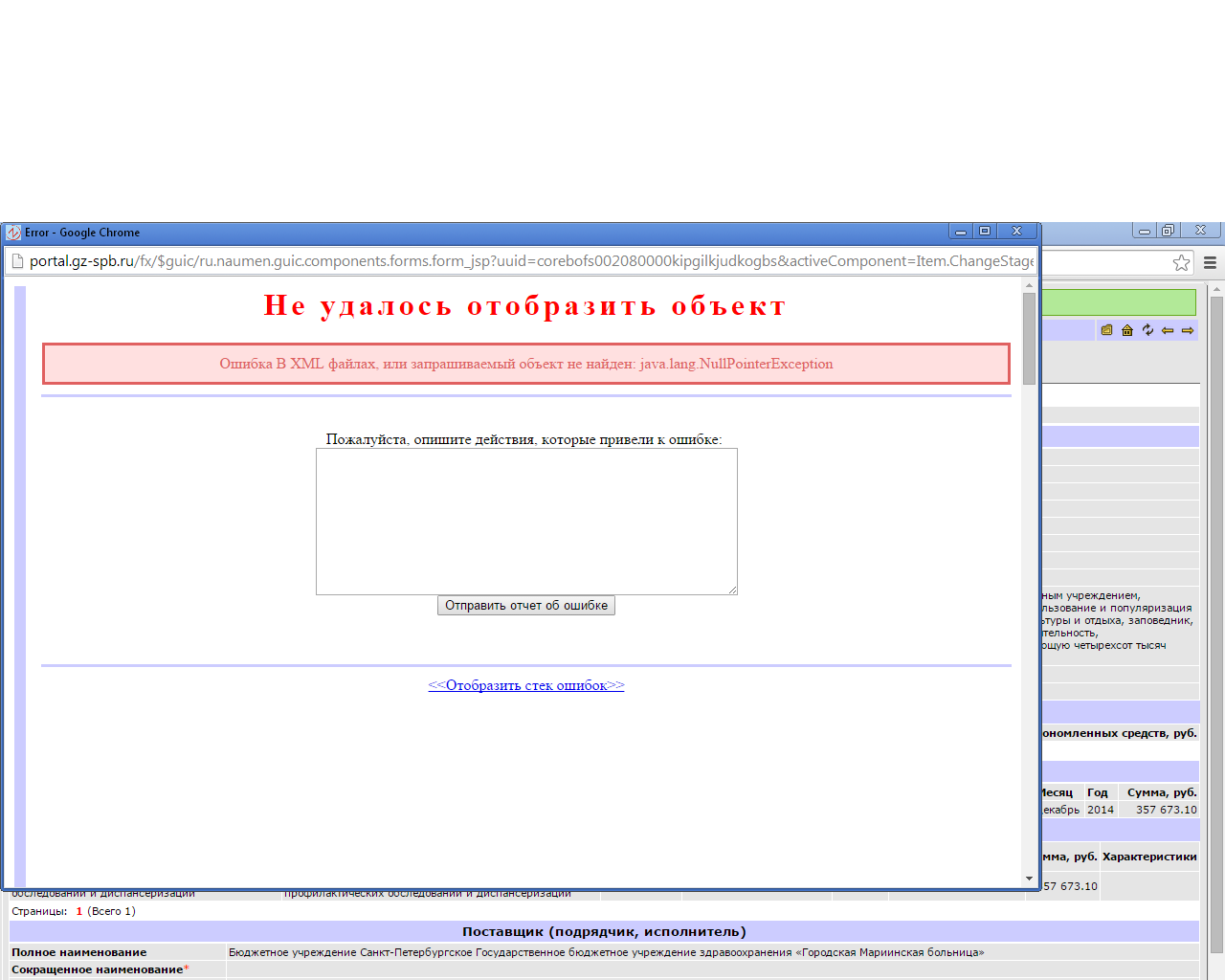Click the '(Всего 1)' pagination text
The width and height of the screenshot is (1225, 980).
coord(112,911)
